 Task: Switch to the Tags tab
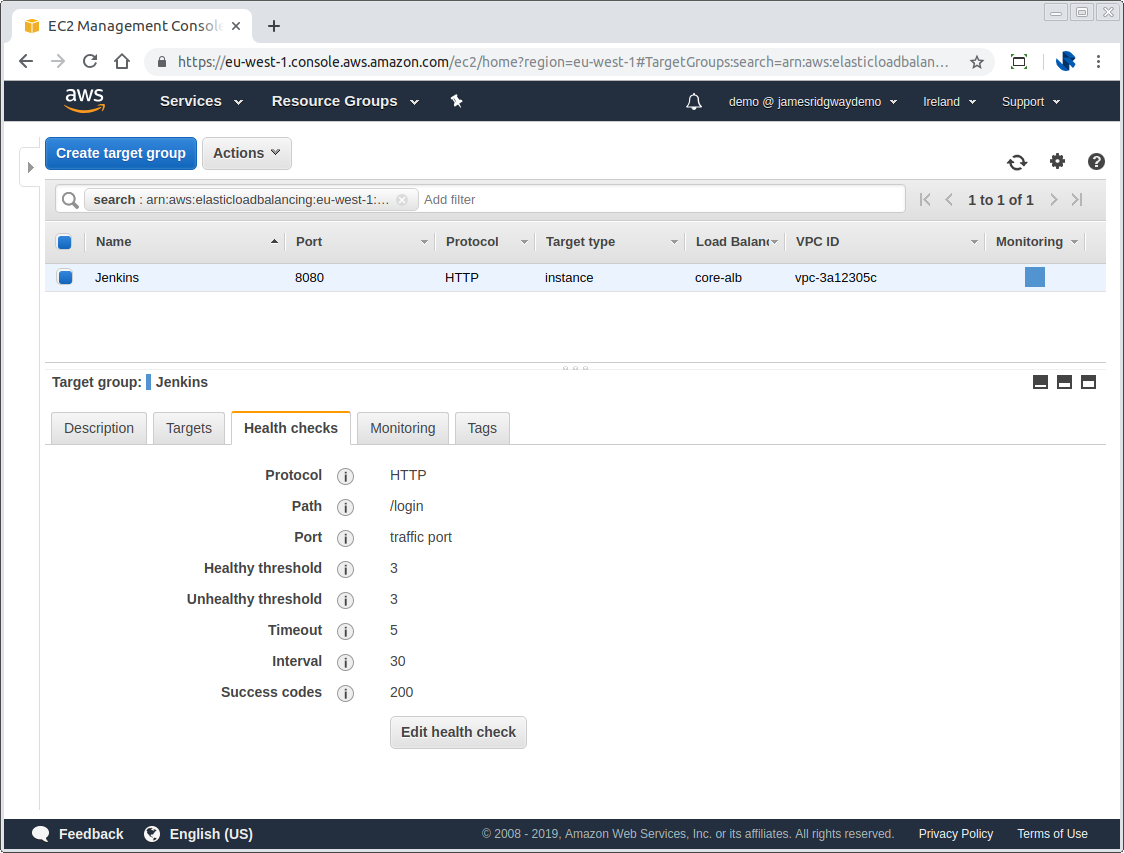coord(482,429)
